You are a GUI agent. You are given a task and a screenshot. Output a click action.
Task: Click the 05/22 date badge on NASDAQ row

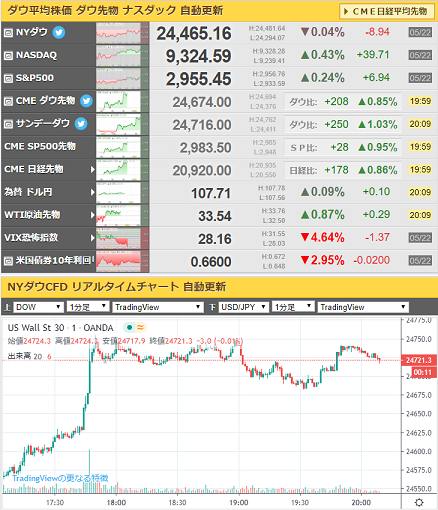tap(420, 55)
